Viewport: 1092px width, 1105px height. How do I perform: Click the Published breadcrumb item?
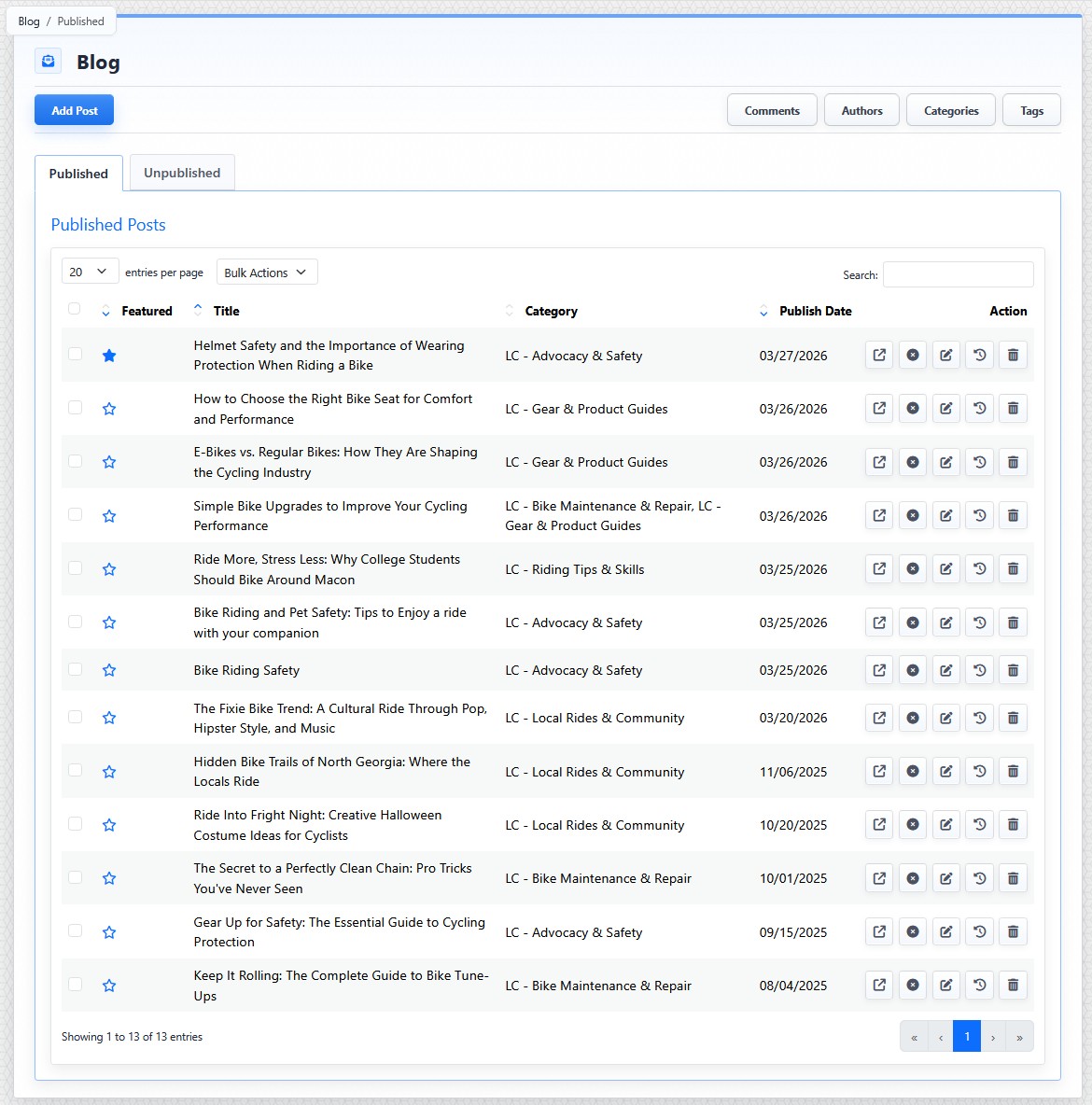(x=80, y=21)
